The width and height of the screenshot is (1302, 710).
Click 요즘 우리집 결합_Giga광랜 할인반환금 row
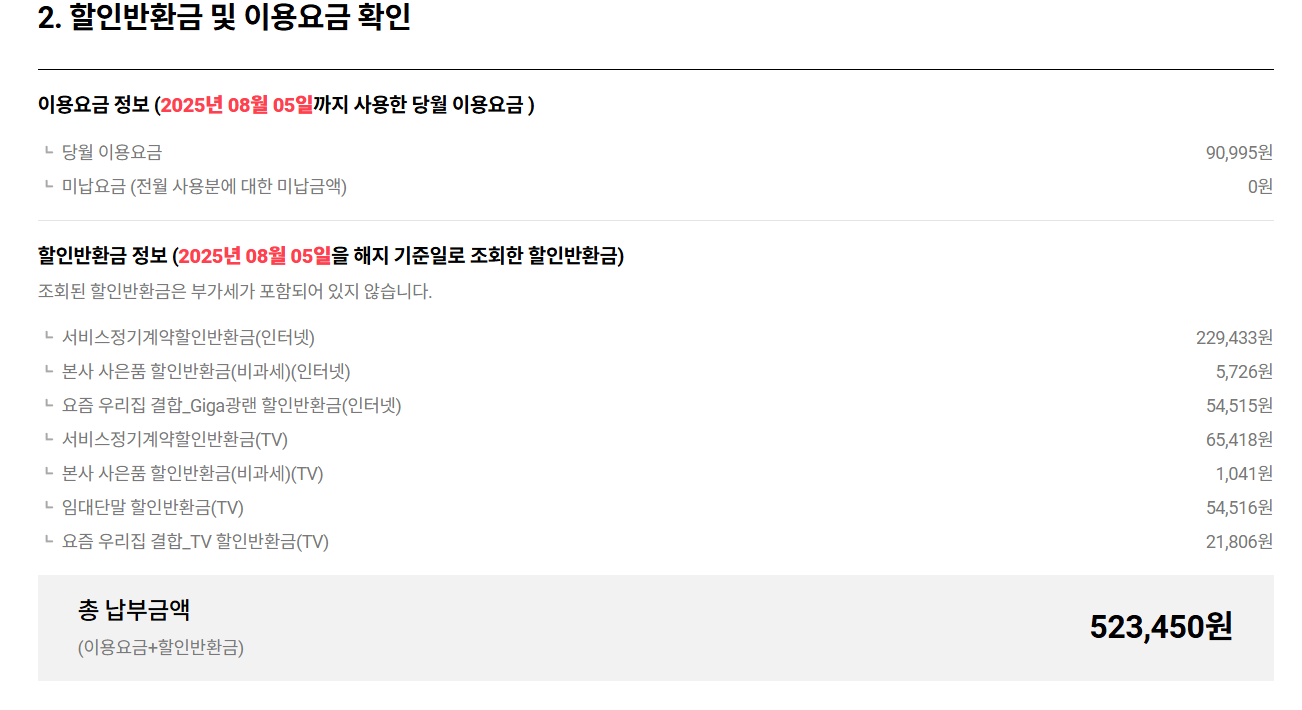click(x=656, y=405)
